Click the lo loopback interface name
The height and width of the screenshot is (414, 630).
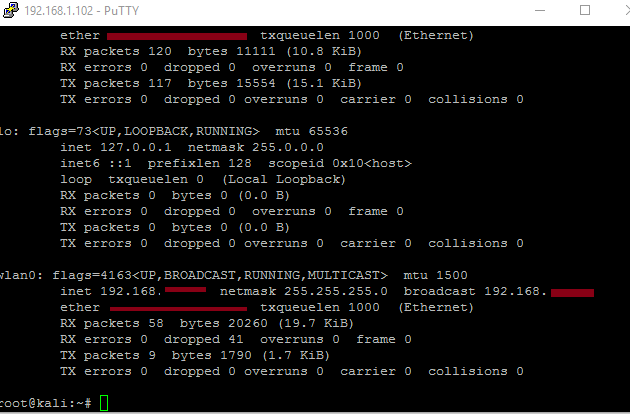point(7,131)
